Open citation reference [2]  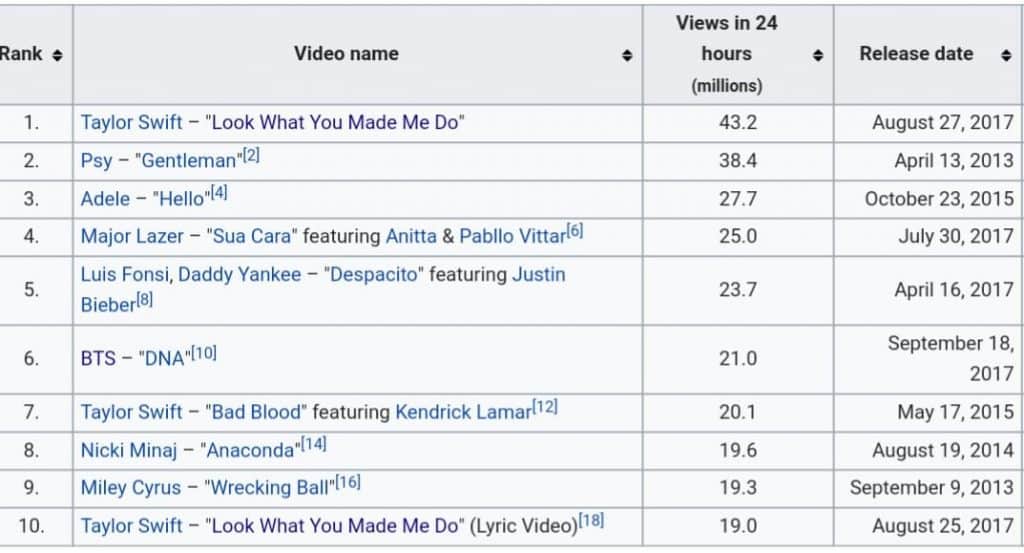click(x=251, y=156)
